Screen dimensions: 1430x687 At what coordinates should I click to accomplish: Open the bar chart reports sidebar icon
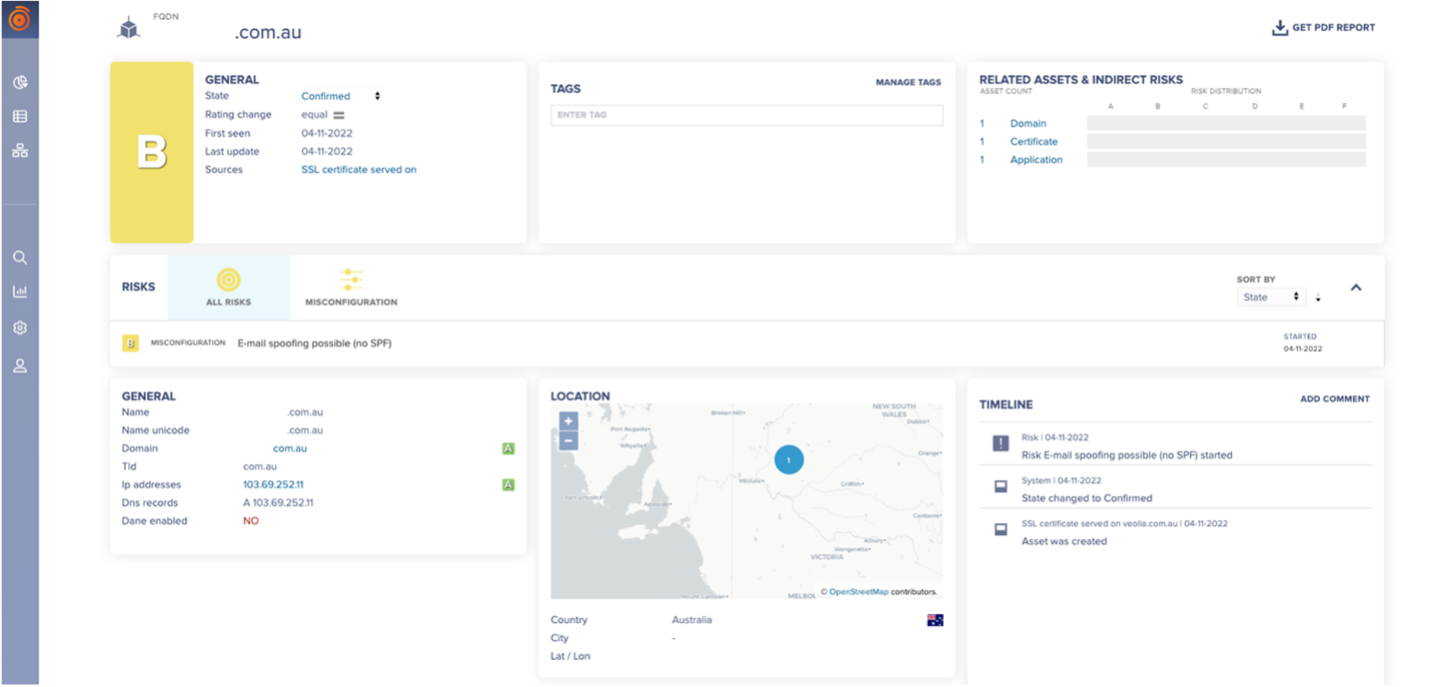click(x=20, y=292)
